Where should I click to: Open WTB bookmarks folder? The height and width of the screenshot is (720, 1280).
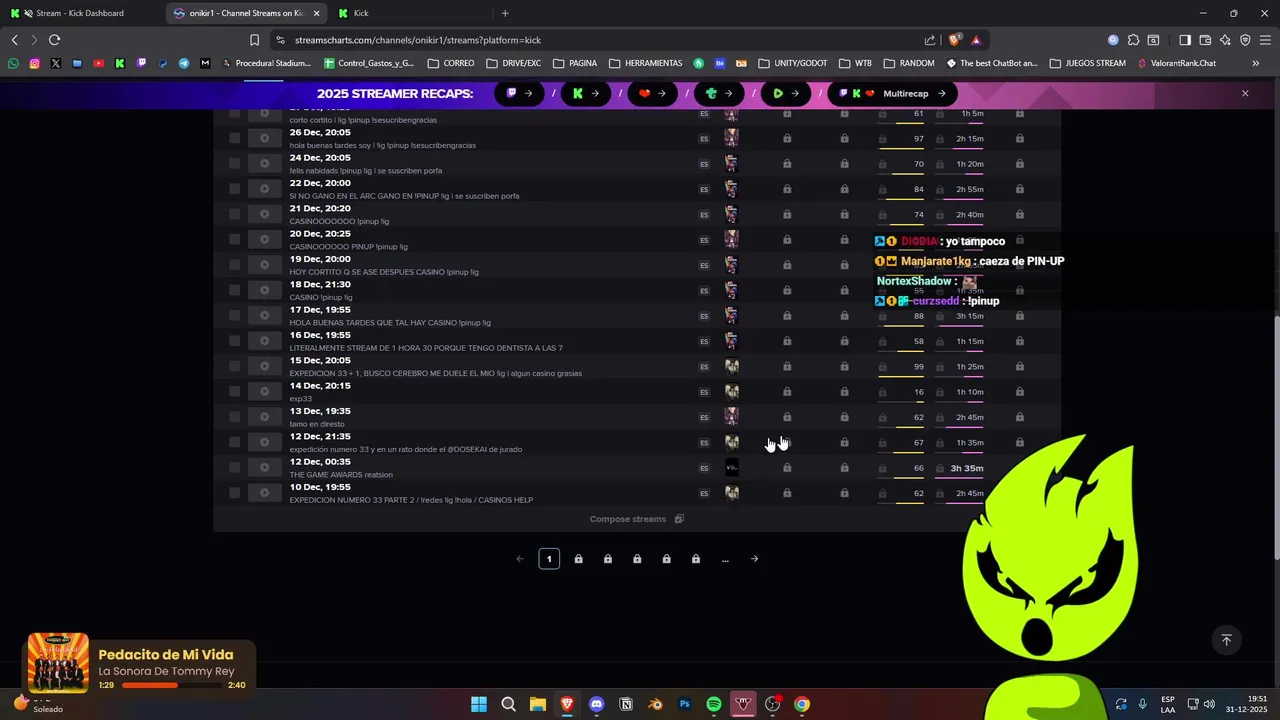(856, 63)
